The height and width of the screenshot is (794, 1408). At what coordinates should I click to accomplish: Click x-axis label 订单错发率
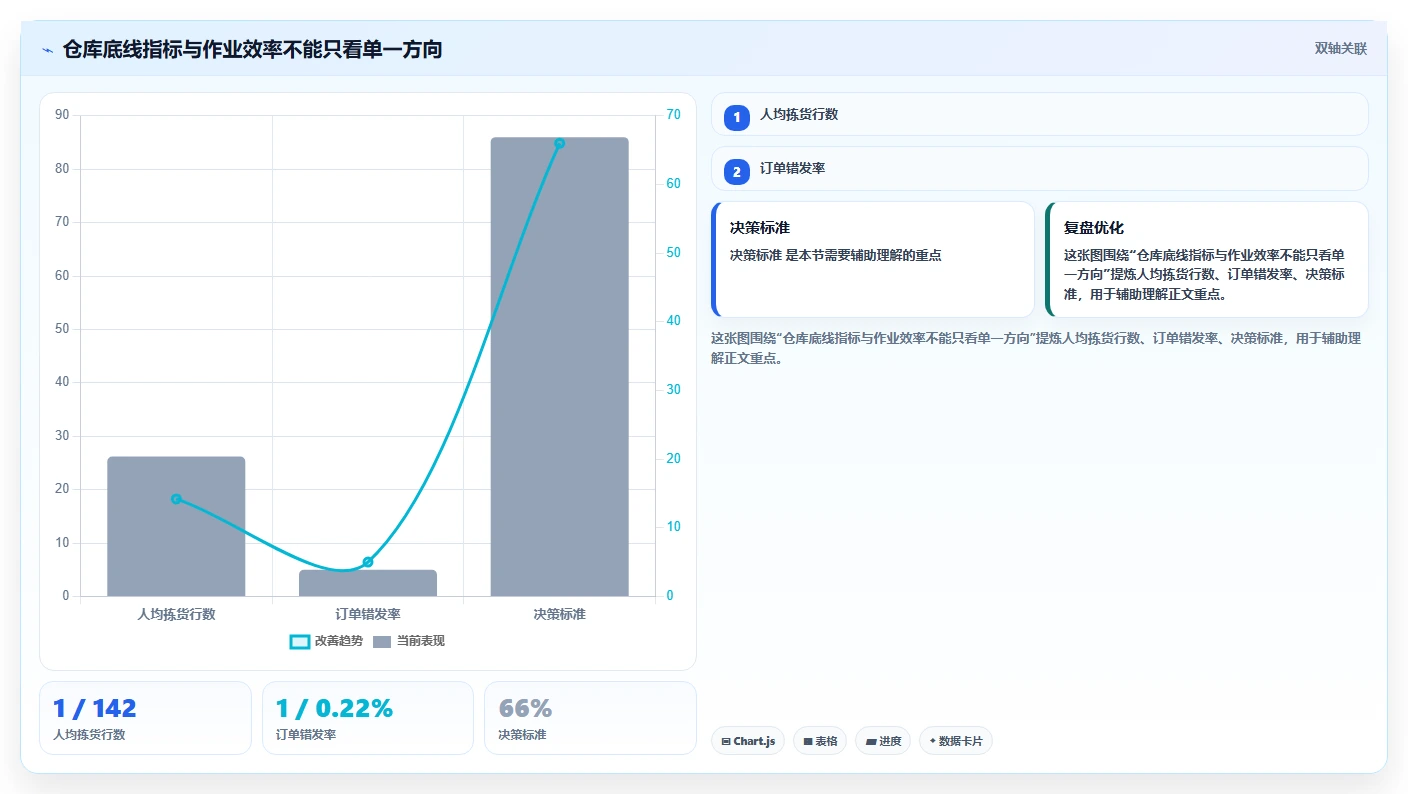pyautogui.click(x=368, y=614)
